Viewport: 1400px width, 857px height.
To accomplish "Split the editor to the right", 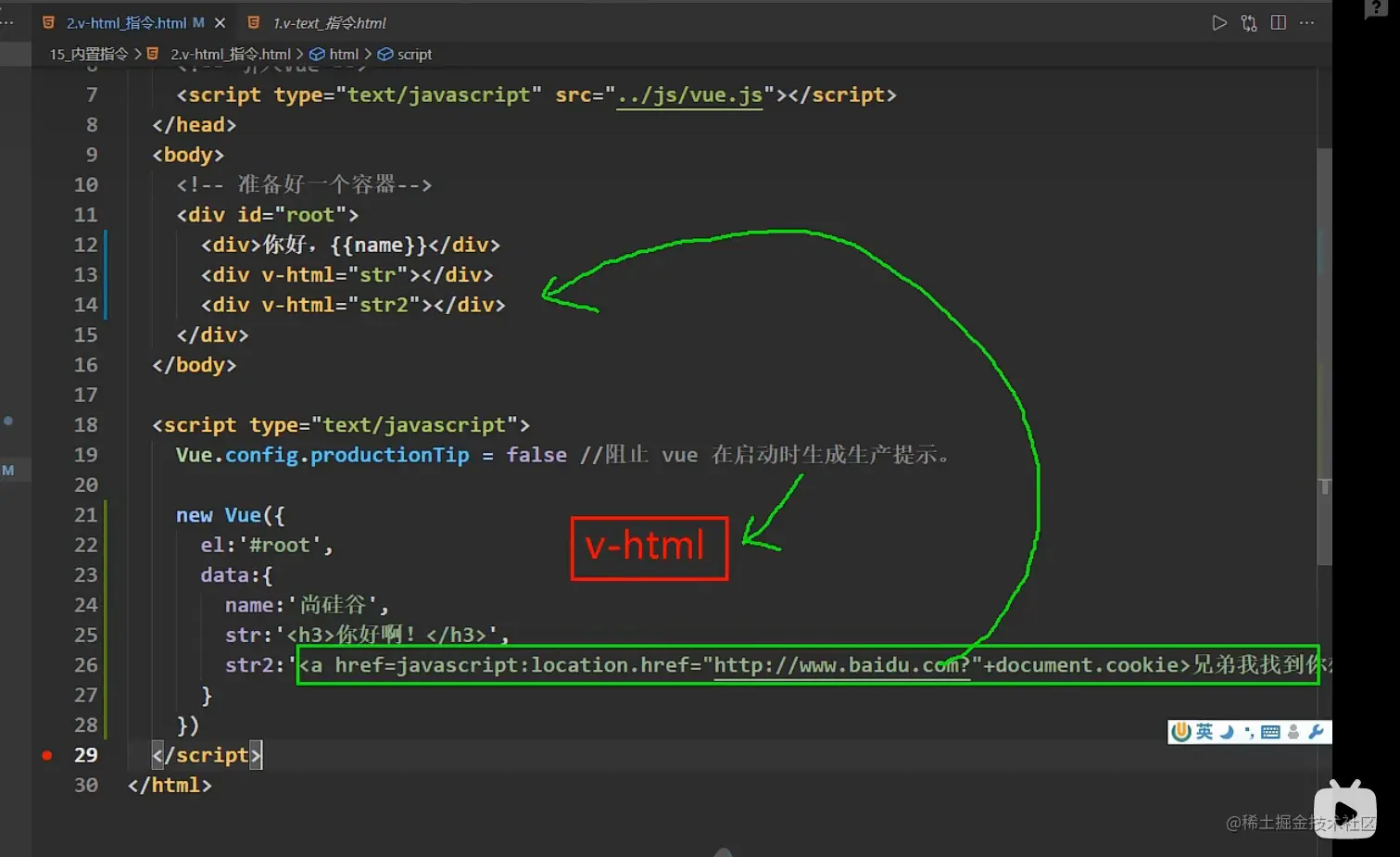I will tap(1279, 22).
